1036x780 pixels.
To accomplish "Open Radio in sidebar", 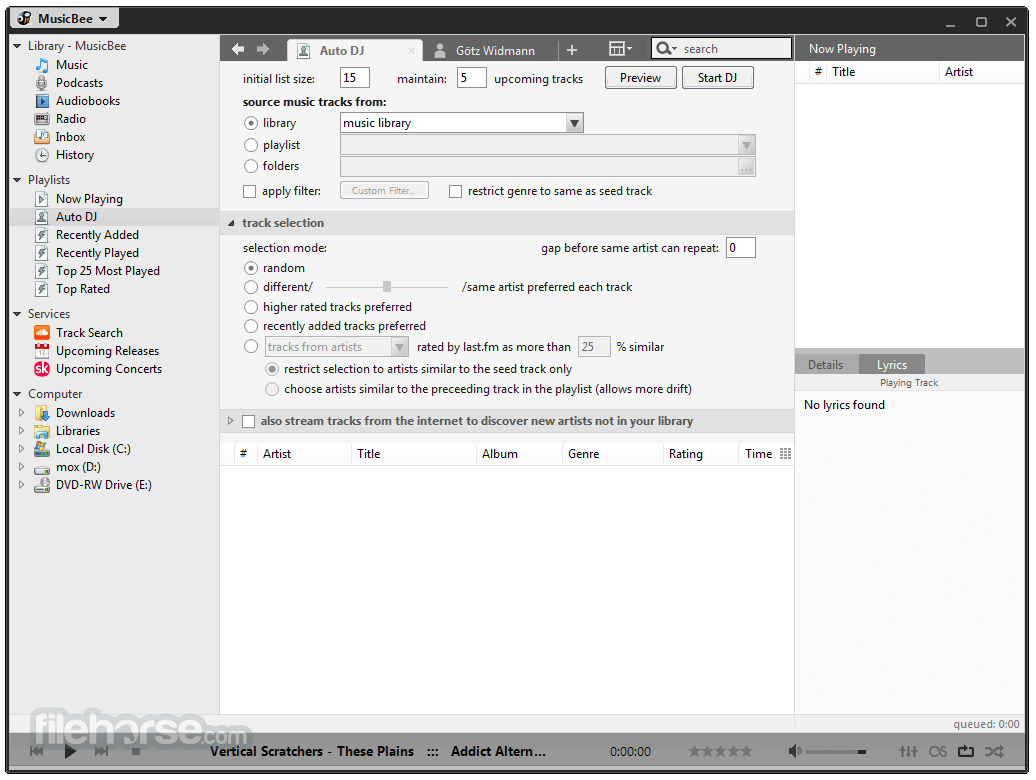I will (x=71, y=119).
